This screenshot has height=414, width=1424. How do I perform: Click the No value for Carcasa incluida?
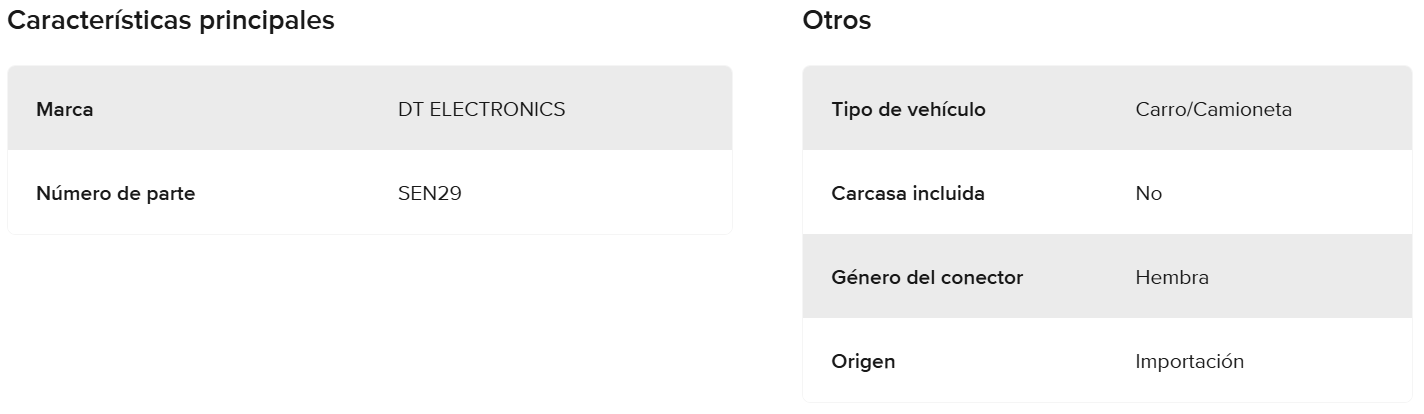click(x=1148, y=194)
